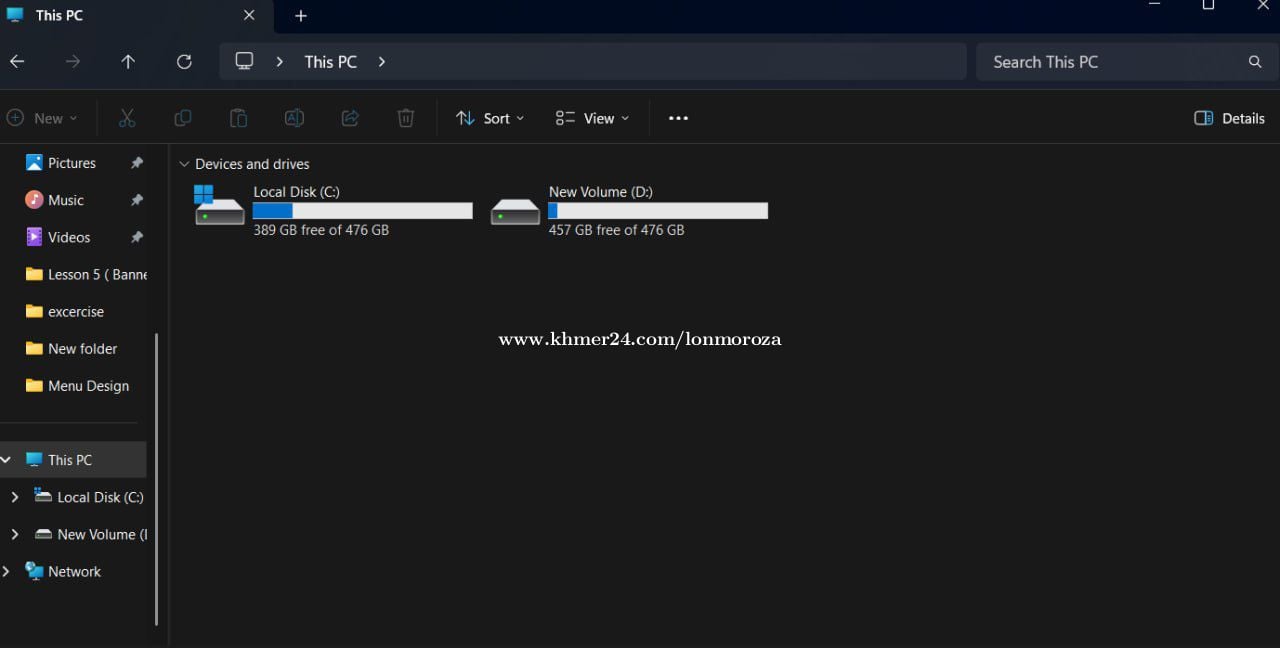Click the Search This PC field
Viewport: 1280px width, 648px height.
click(1110, 62)
